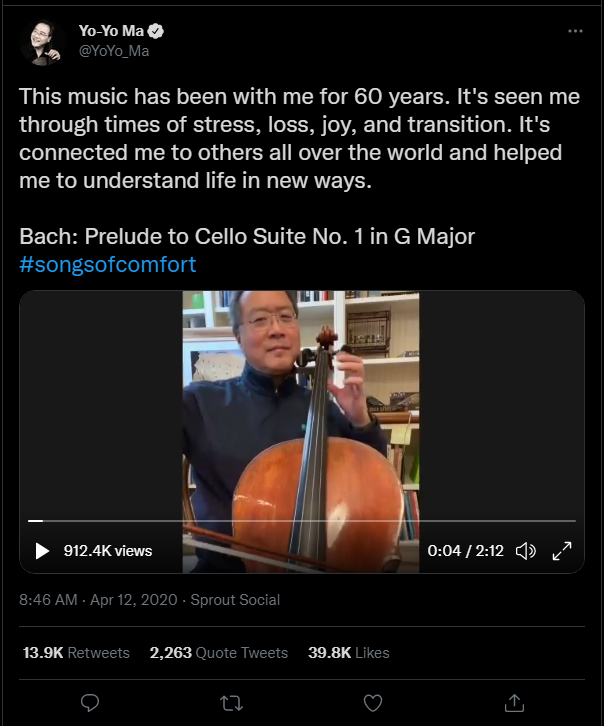The height and width of the screenshot is (726, 604).
Task: Open the #songsofcomfort hashtag link
Action: 107,265
